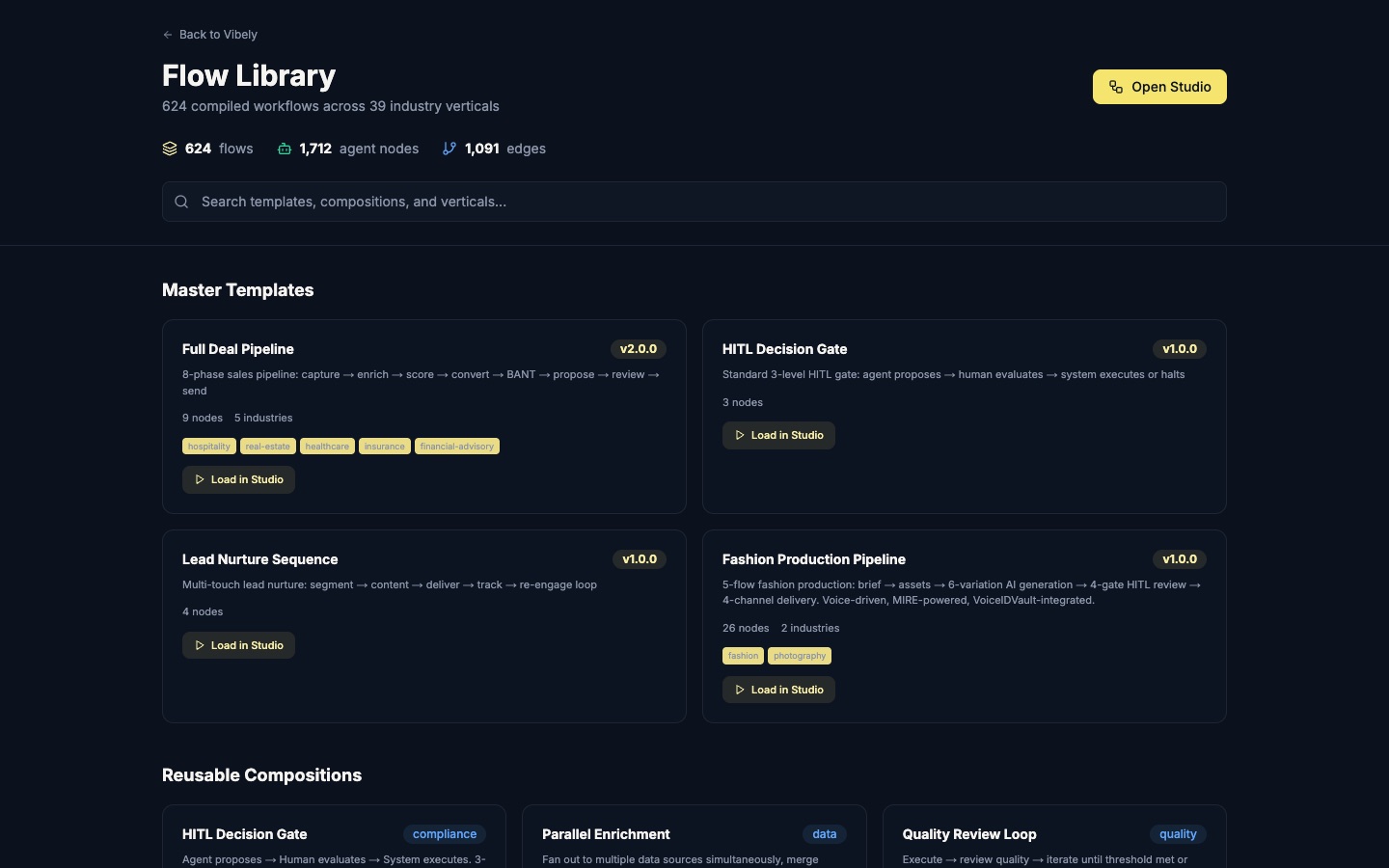
Task: Select the real-estate industry tag
Action: pos(268,447)
